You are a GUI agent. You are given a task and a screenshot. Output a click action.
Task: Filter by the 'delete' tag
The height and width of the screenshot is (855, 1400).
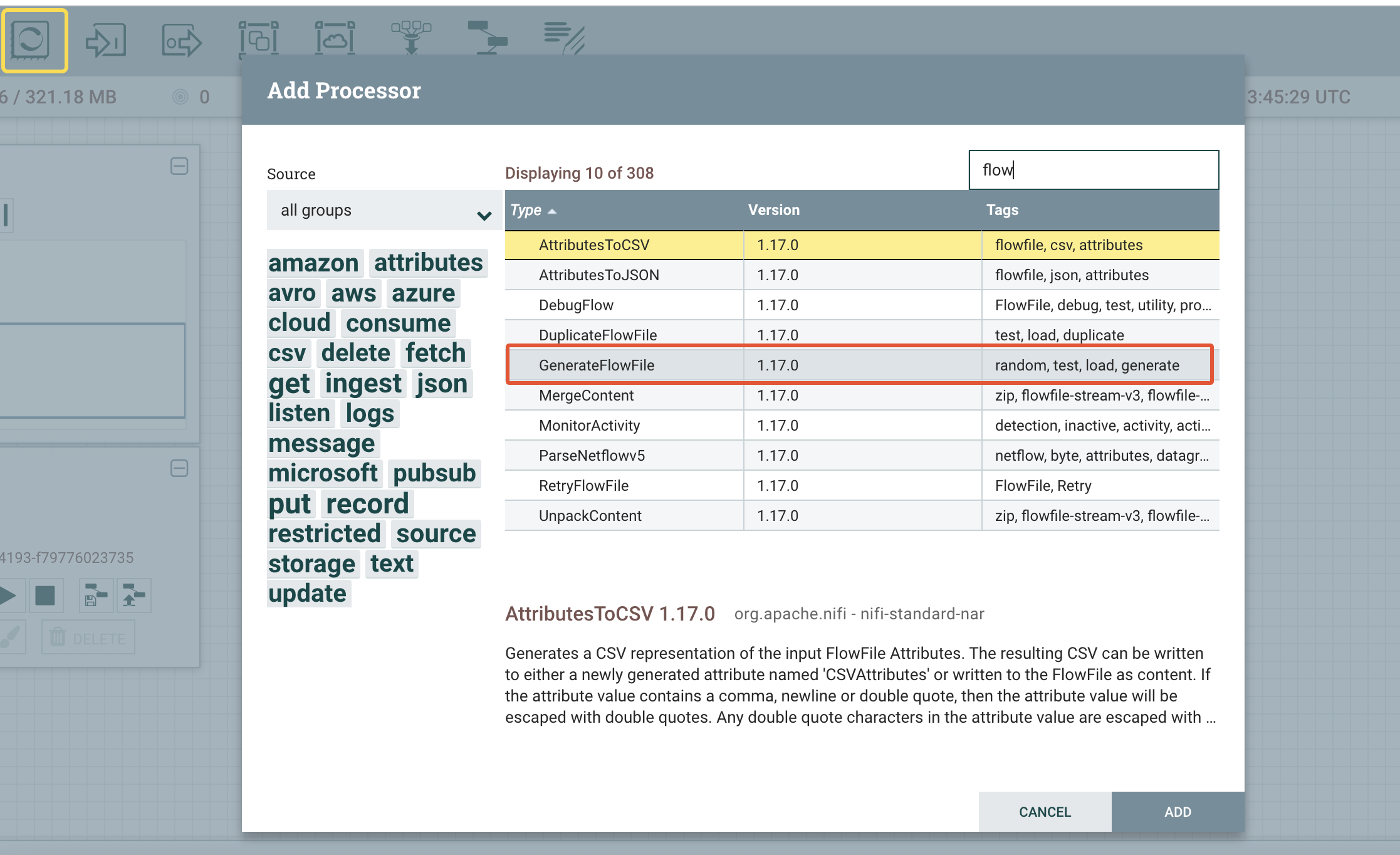coord(356,353)
